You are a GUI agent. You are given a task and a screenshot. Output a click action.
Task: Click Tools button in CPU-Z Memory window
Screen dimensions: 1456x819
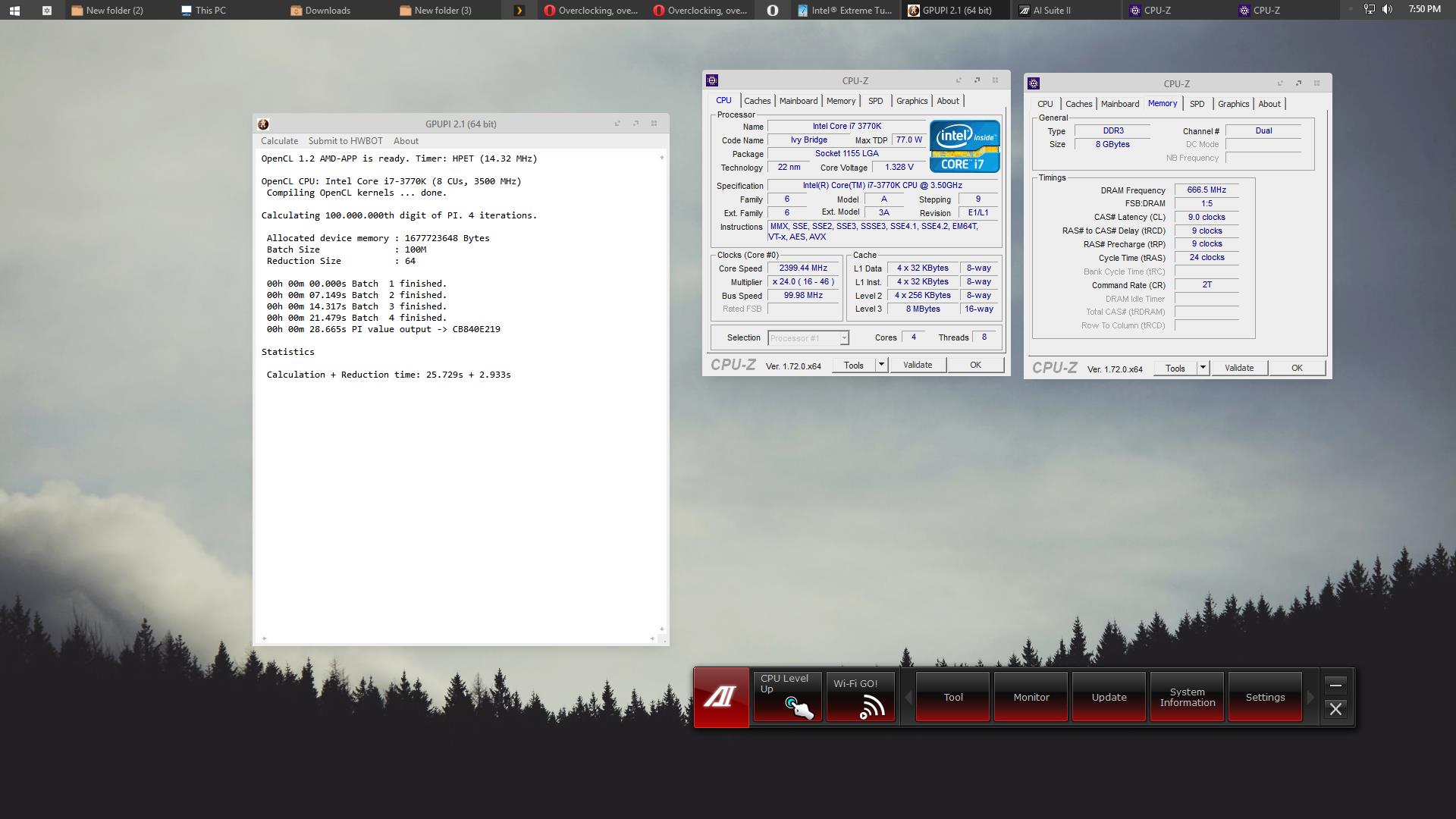pyautogui.click(x=1175, y=368)
